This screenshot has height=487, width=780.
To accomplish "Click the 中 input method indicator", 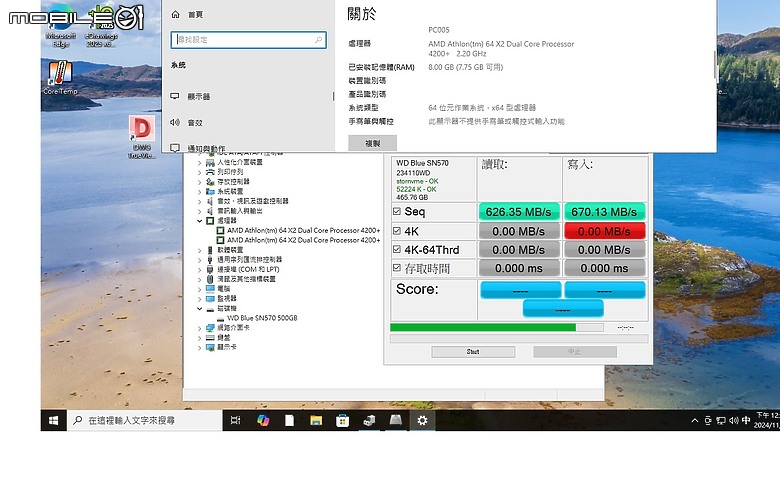I will click(746, 421).
